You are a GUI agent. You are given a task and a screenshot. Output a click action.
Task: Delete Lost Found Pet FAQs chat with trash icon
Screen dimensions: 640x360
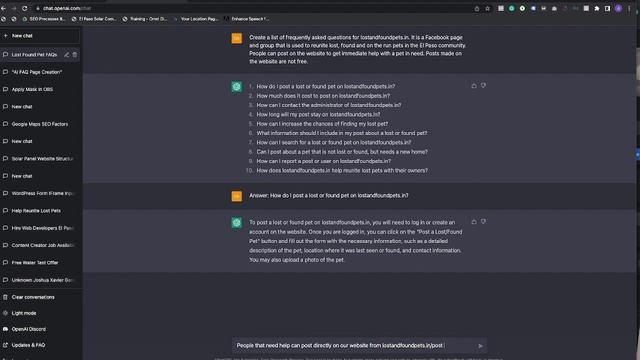coord(75,55)
